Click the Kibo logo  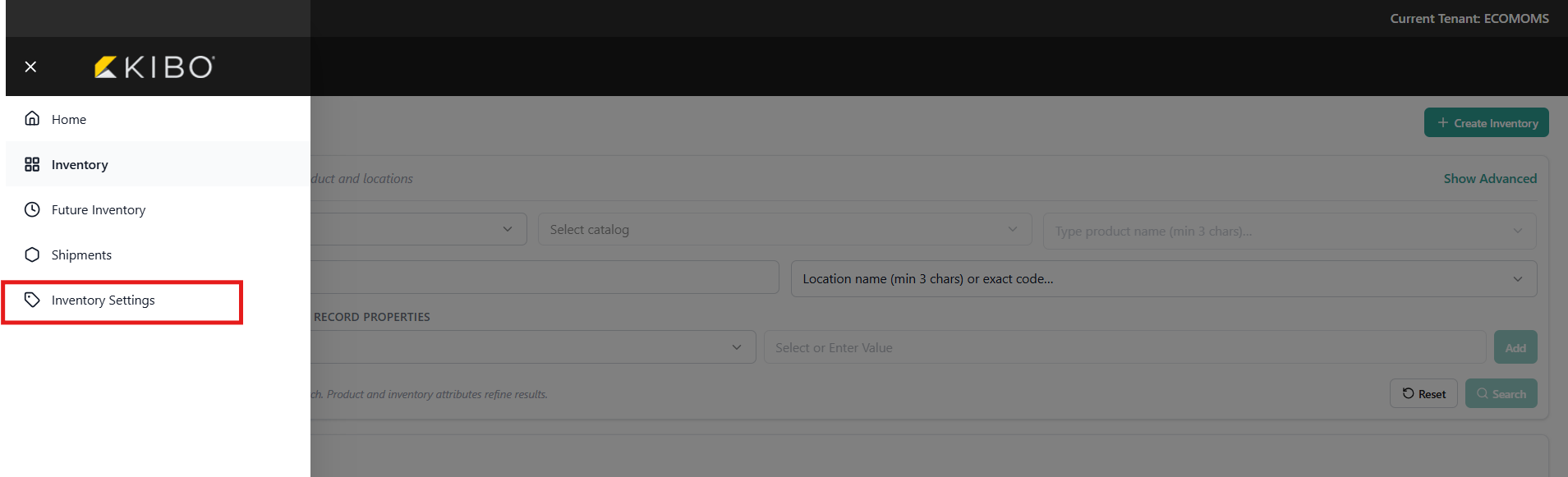154,67
